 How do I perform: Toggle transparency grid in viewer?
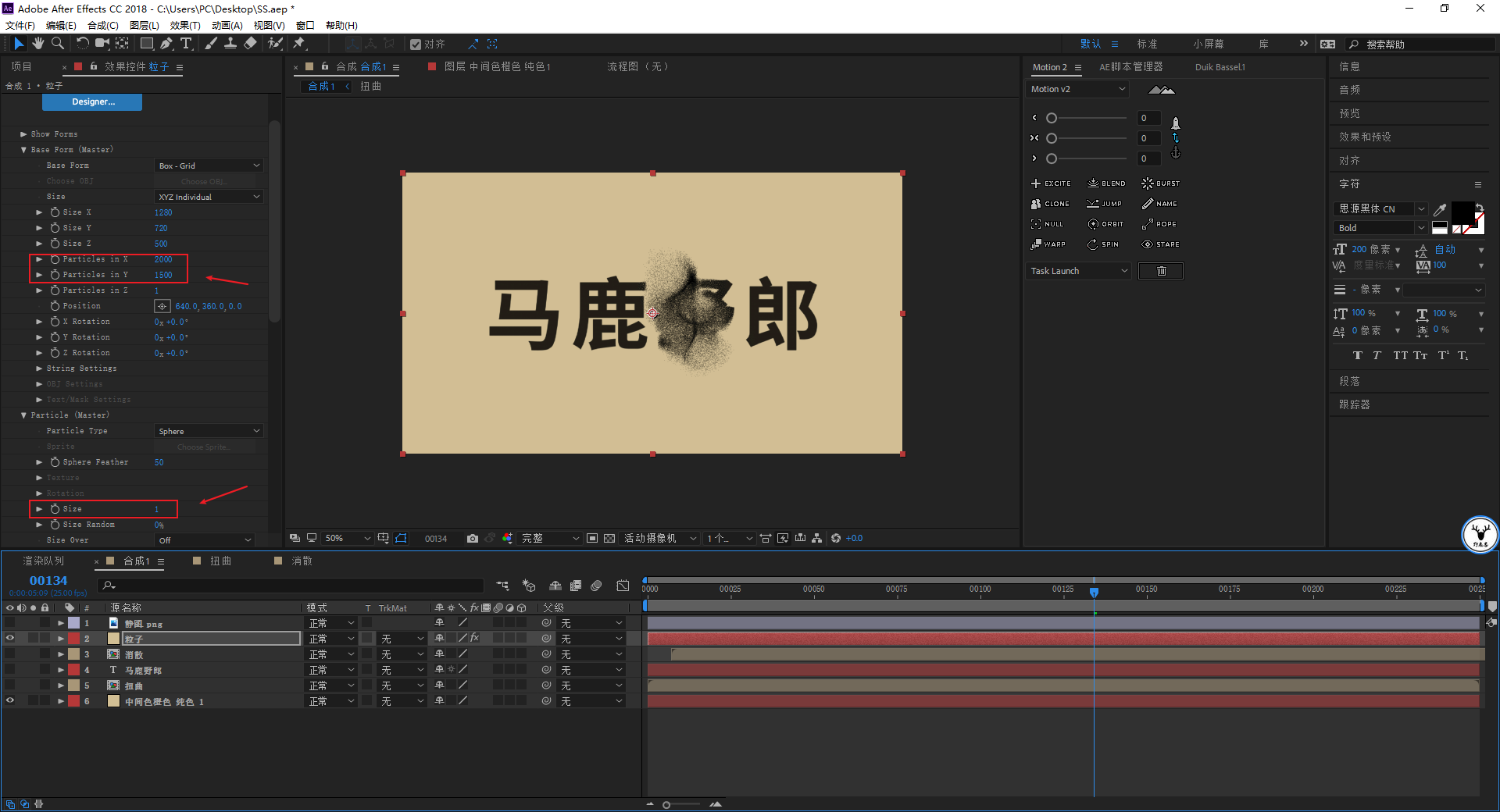click(609, 539)
